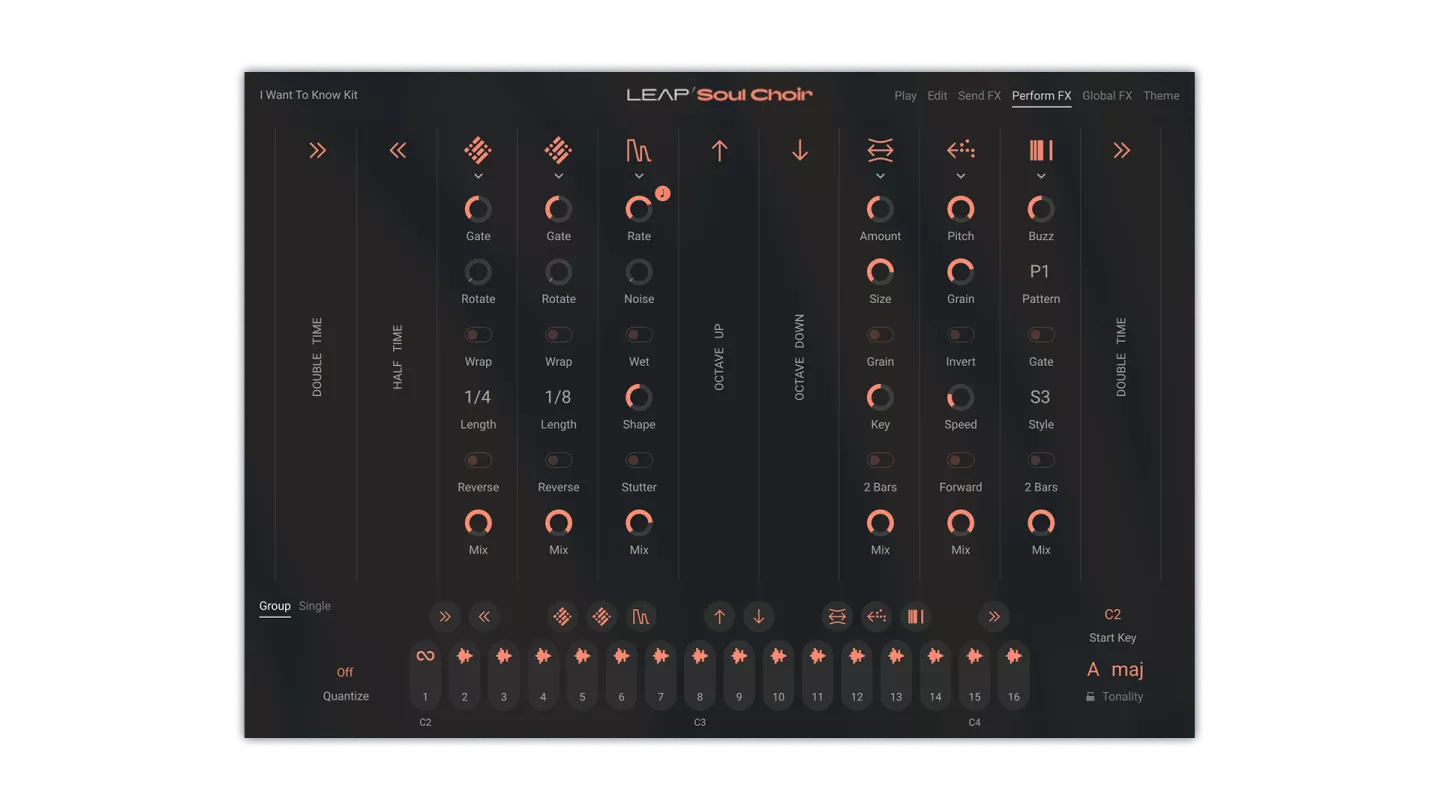The height and width of the screenshot is (810, 1440).
Task: Click the I Want To Know Kit preset name
Action: coord(309,95)
